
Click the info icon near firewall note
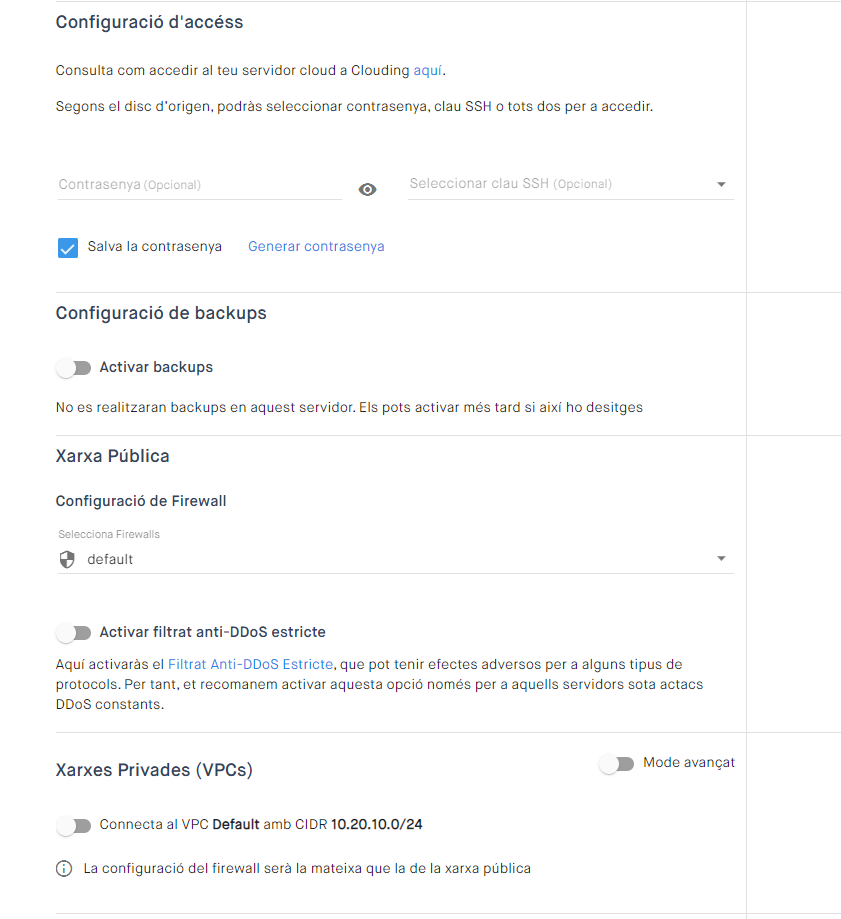(x=64, y=869)
